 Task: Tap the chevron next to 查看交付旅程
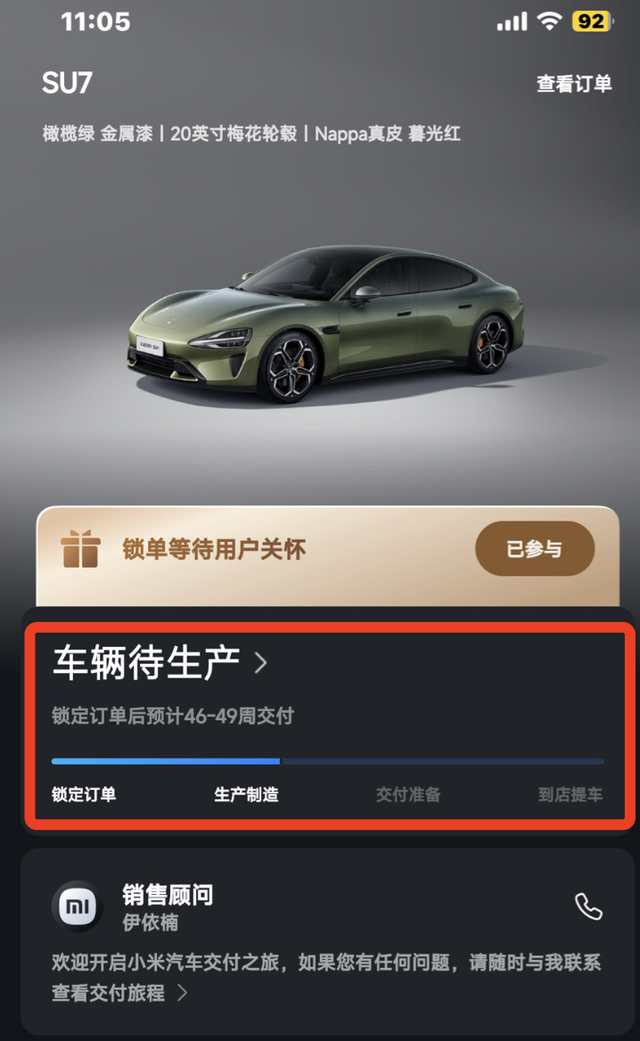pyautogui.click(x=183, y=993)
